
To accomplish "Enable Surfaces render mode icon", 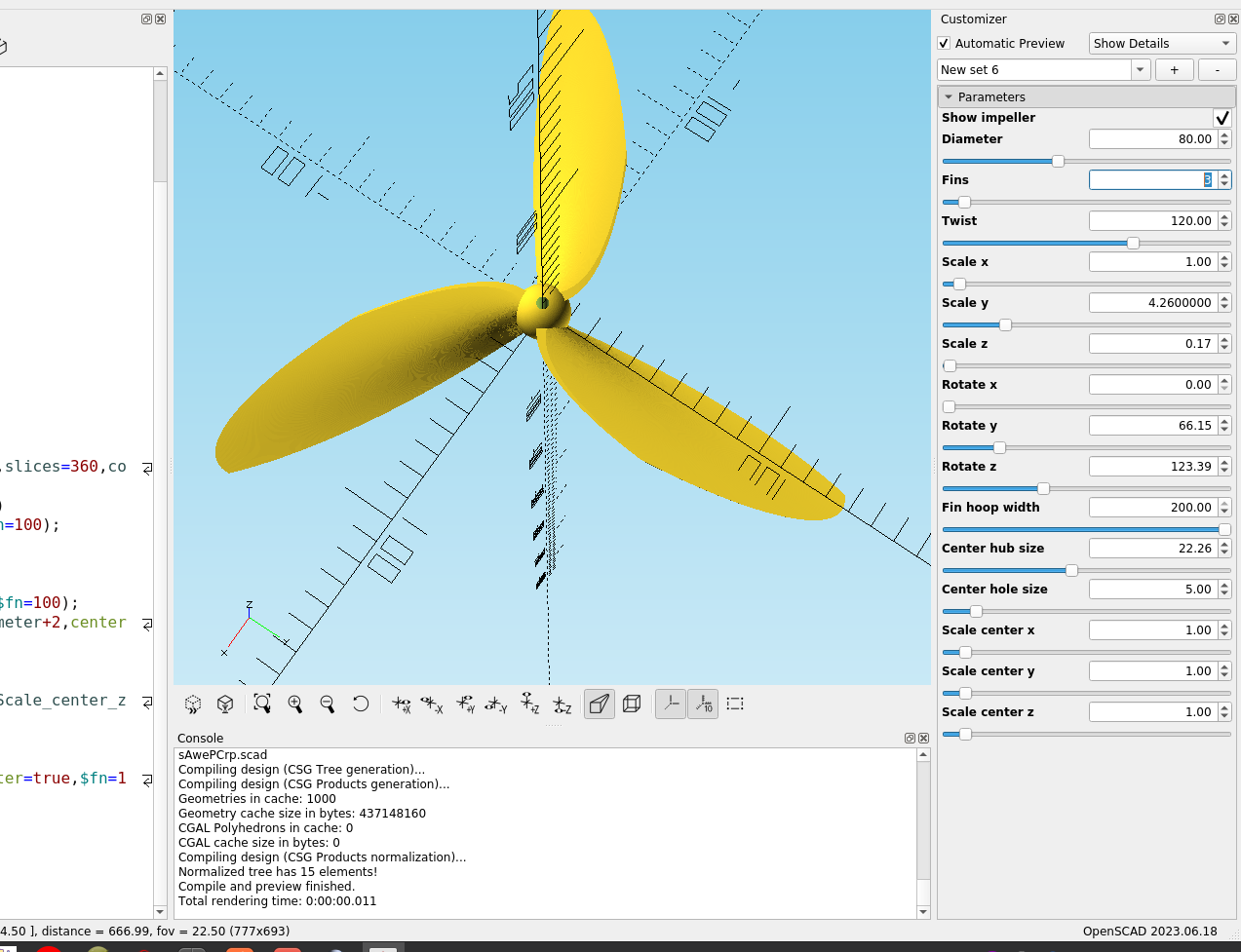I will pyautogui.click(x=601, y=704).
